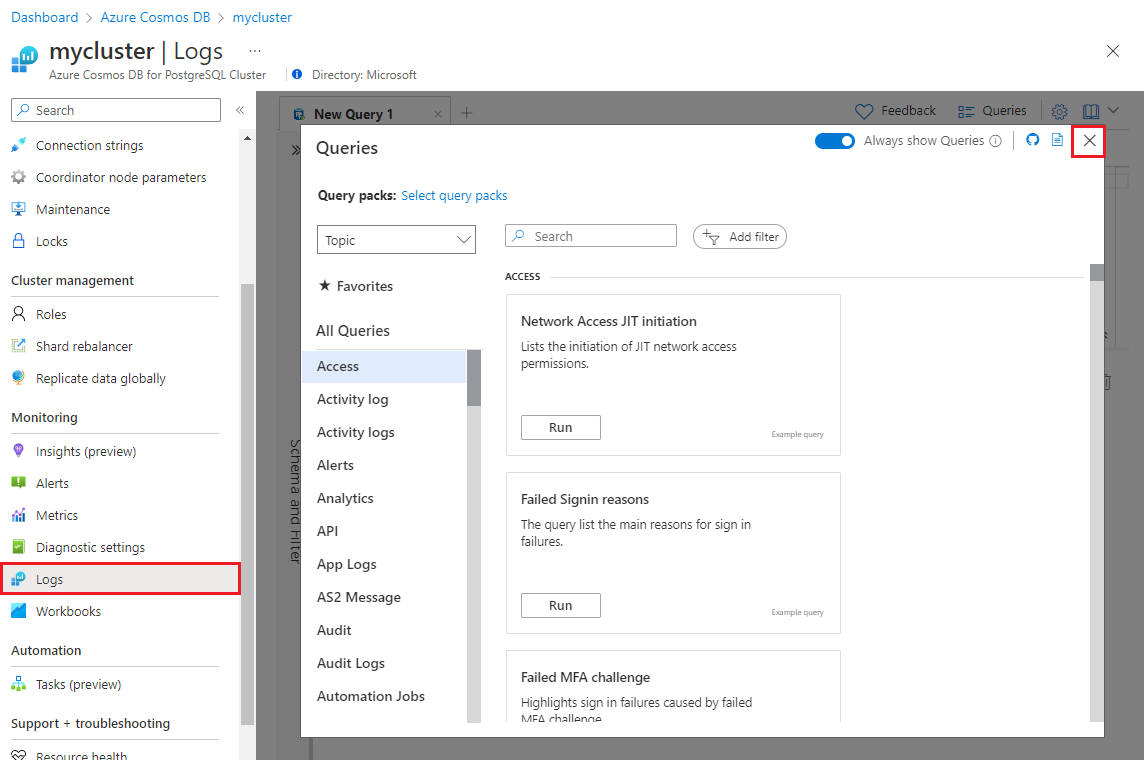Click the Feedback heart icon
This screenshot has width=1144, height=760.
864,110
